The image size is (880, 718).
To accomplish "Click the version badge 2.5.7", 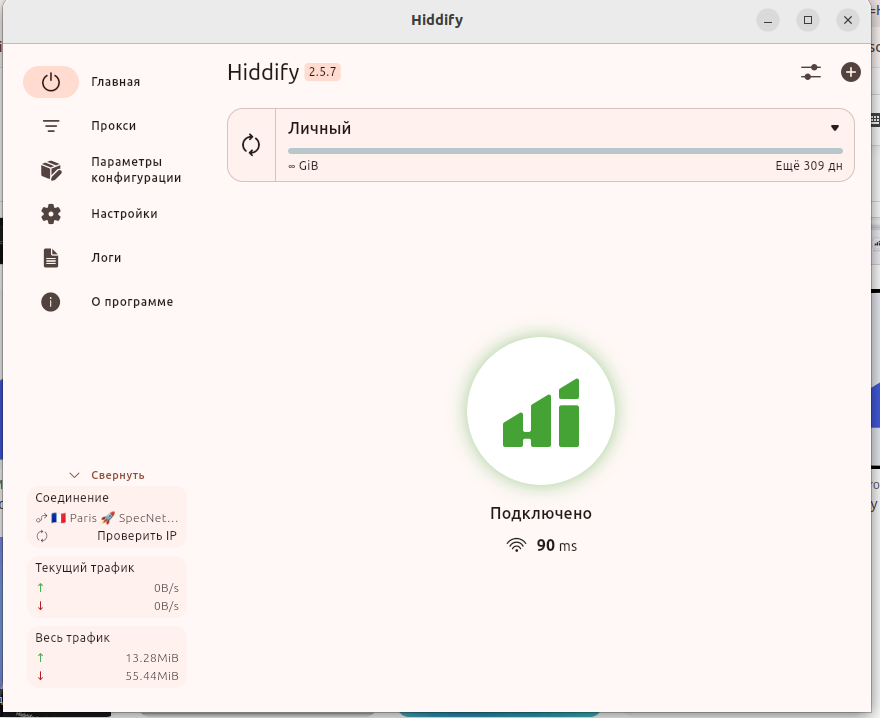I will pyautogui.click(x=322, y=72).
